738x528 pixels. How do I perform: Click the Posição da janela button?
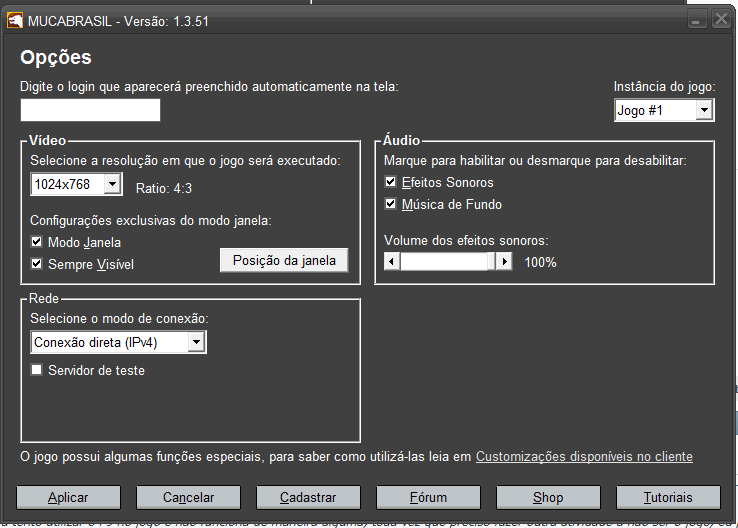(284, 260)
